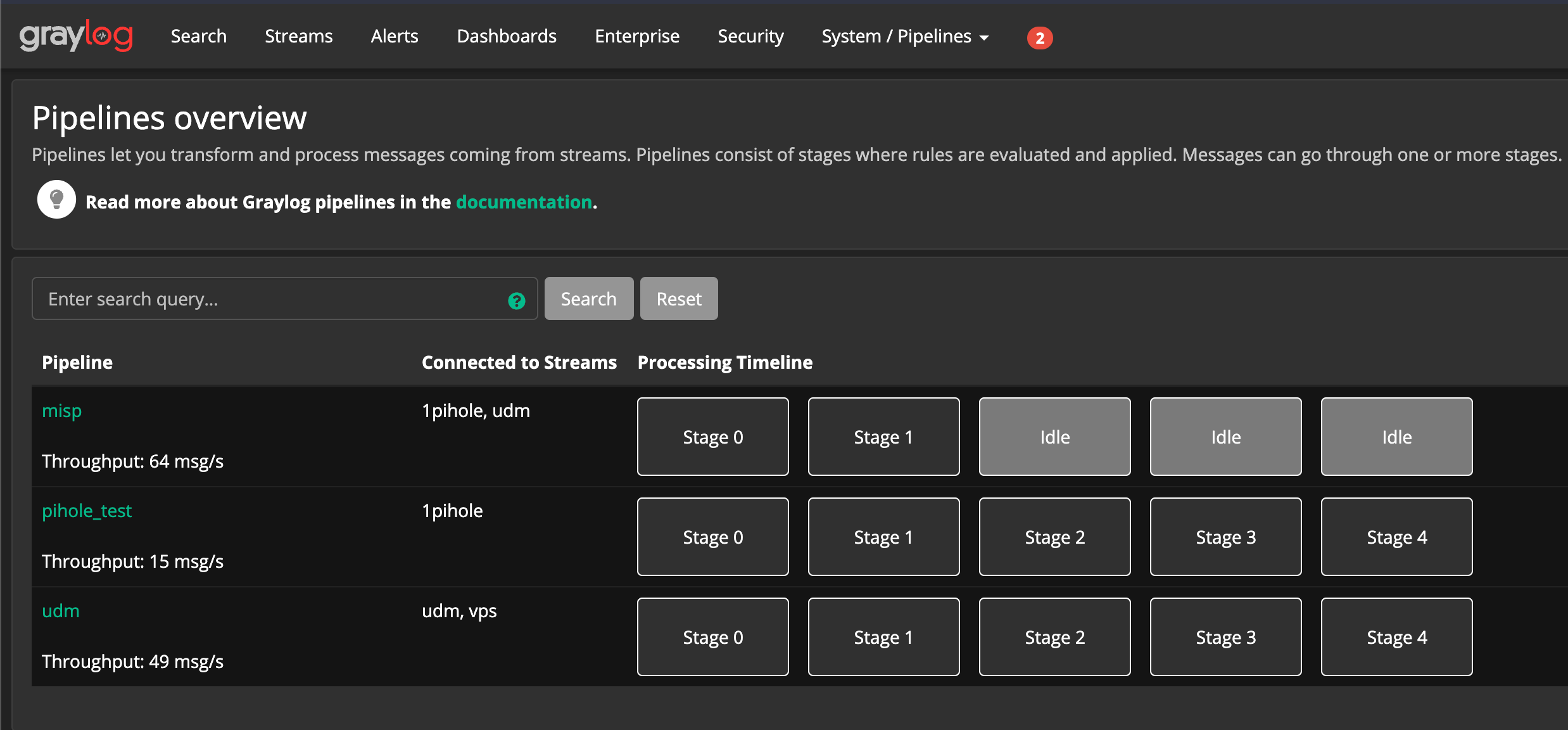The image size is (1568, 730).
Task: Click Reset to clear the search
Action: point(678,298)
